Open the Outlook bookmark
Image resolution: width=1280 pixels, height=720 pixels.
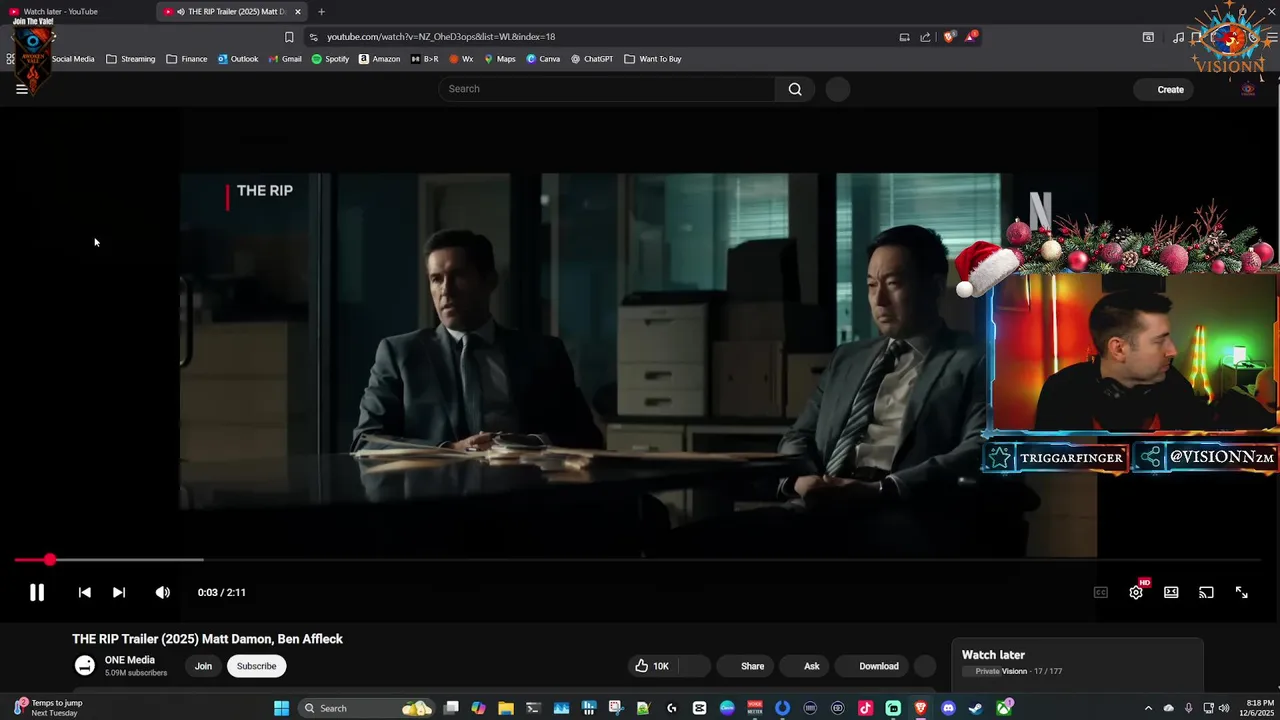pyautogui.click(x=238, y=59)
